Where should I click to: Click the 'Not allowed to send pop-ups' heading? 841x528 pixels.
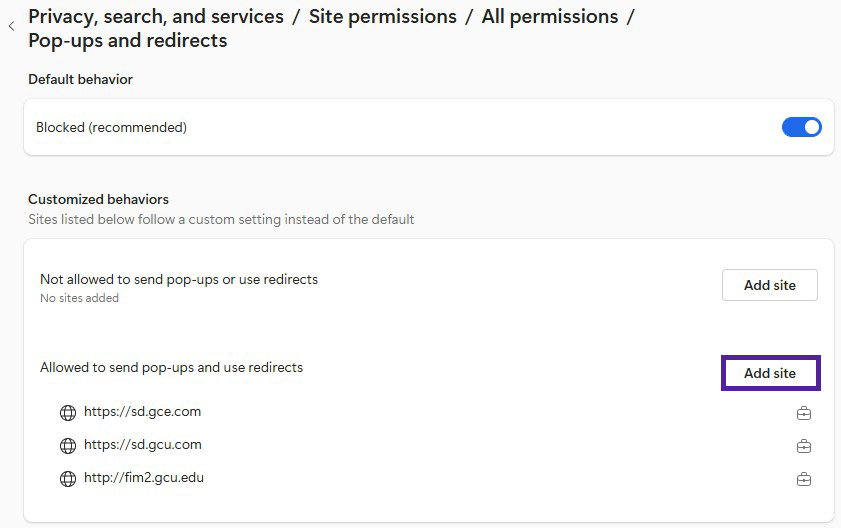point(179,279)
